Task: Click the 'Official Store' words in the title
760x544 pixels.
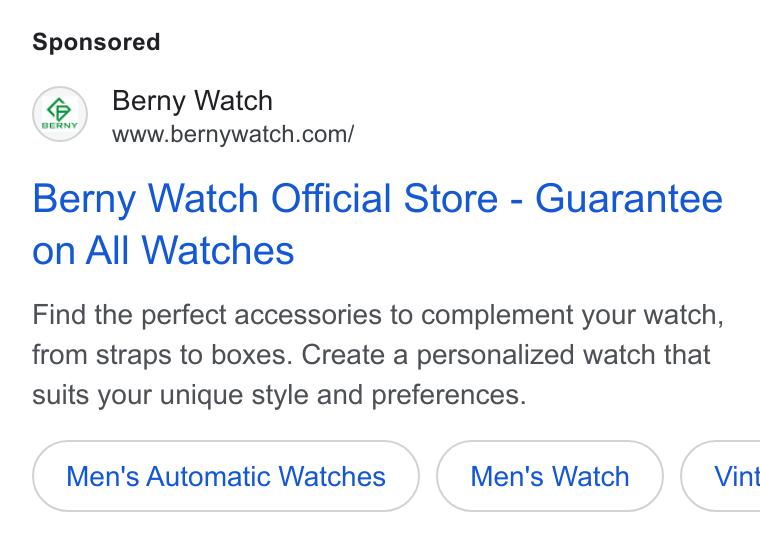Action: tap(384, 198)
